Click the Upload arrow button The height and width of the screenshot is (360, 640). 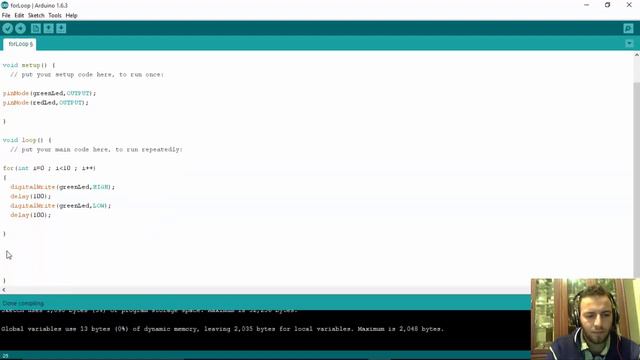click(x=20, y=28)
